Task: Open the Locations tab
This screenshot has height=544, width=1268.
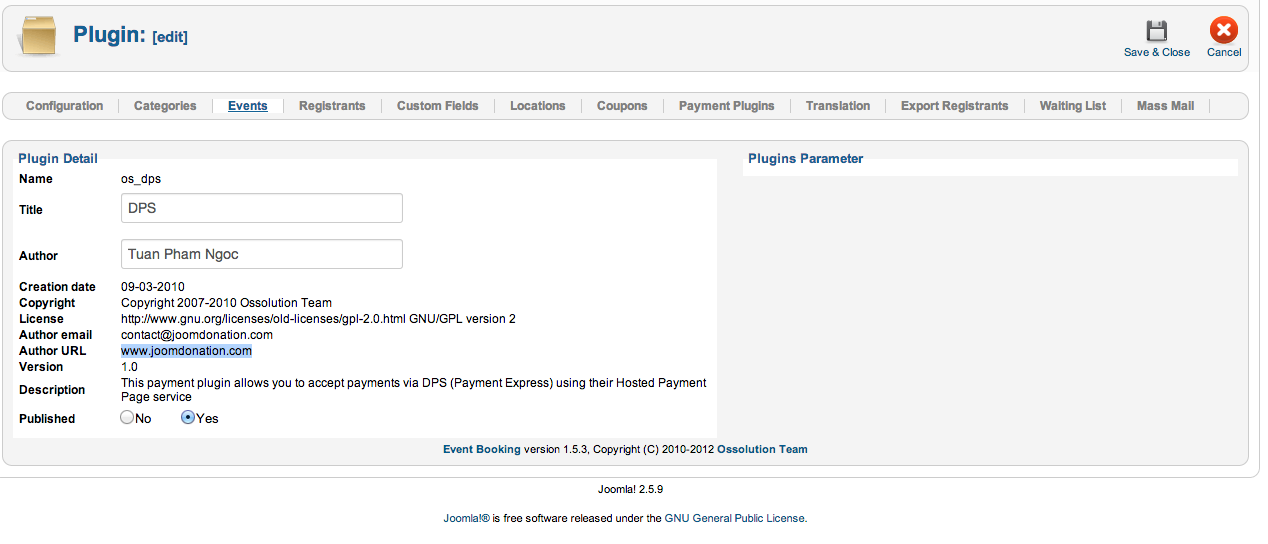Action: 537,106
